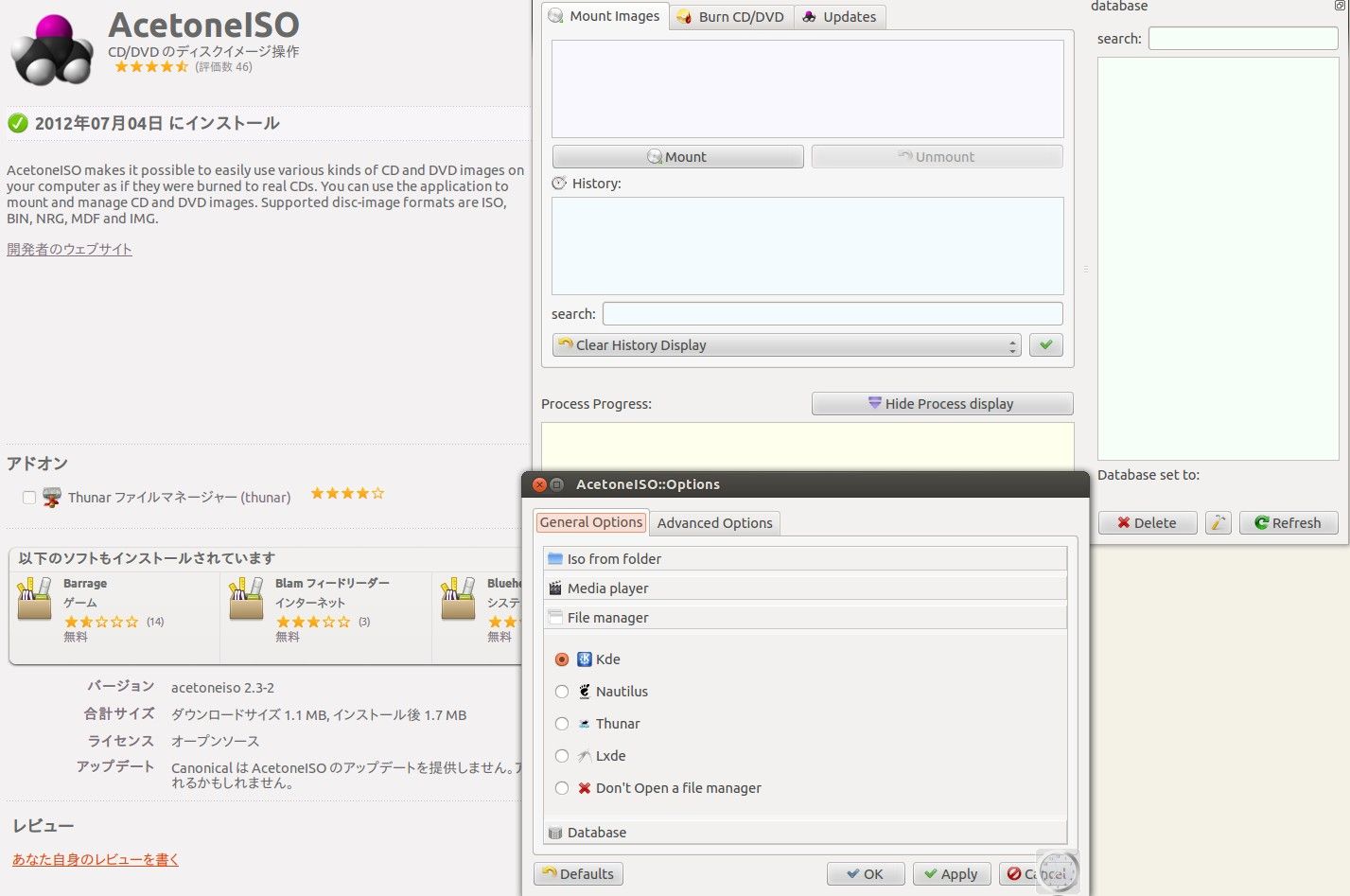
Task: Collapse the File manager section
Action: pos(805,617)
